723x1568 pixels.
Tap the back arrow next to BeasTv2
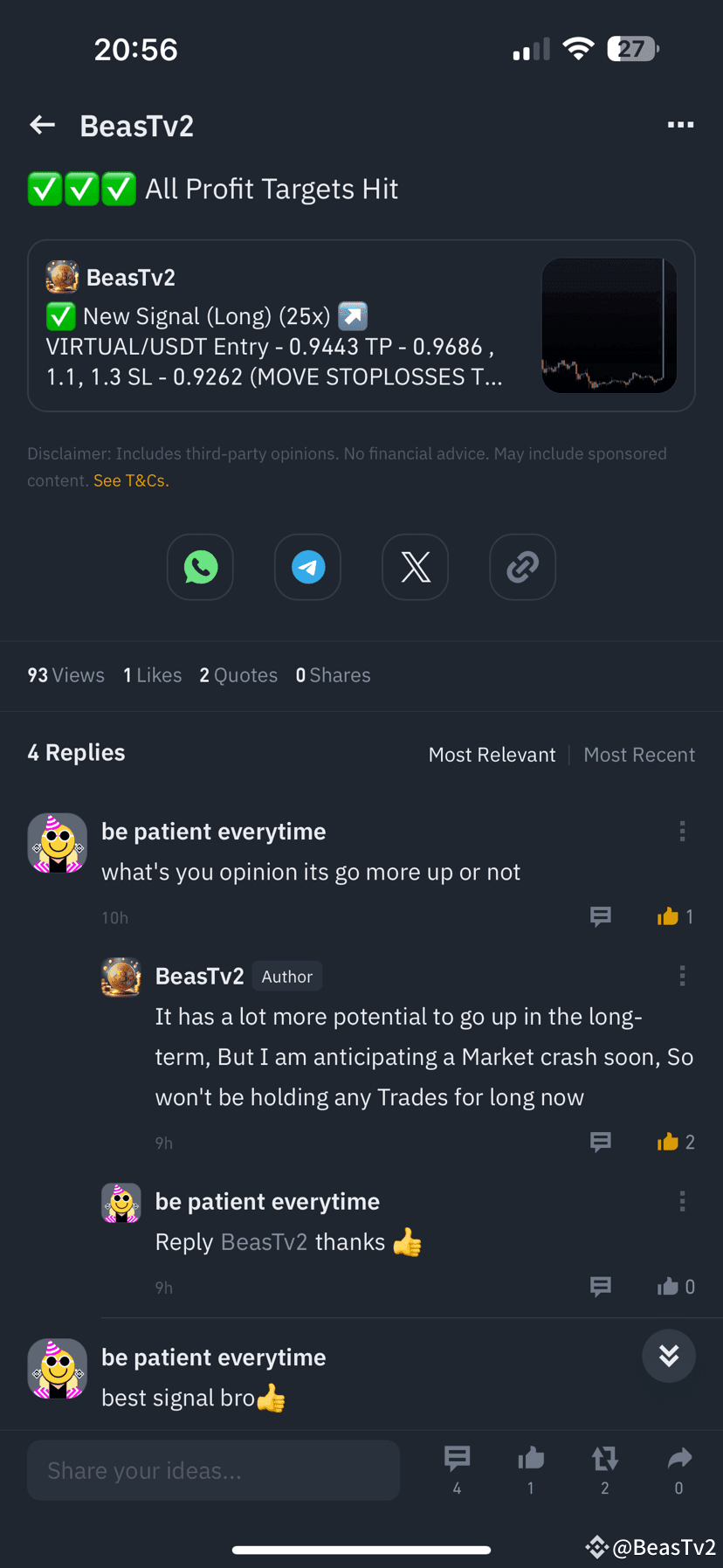pos(42,126)
